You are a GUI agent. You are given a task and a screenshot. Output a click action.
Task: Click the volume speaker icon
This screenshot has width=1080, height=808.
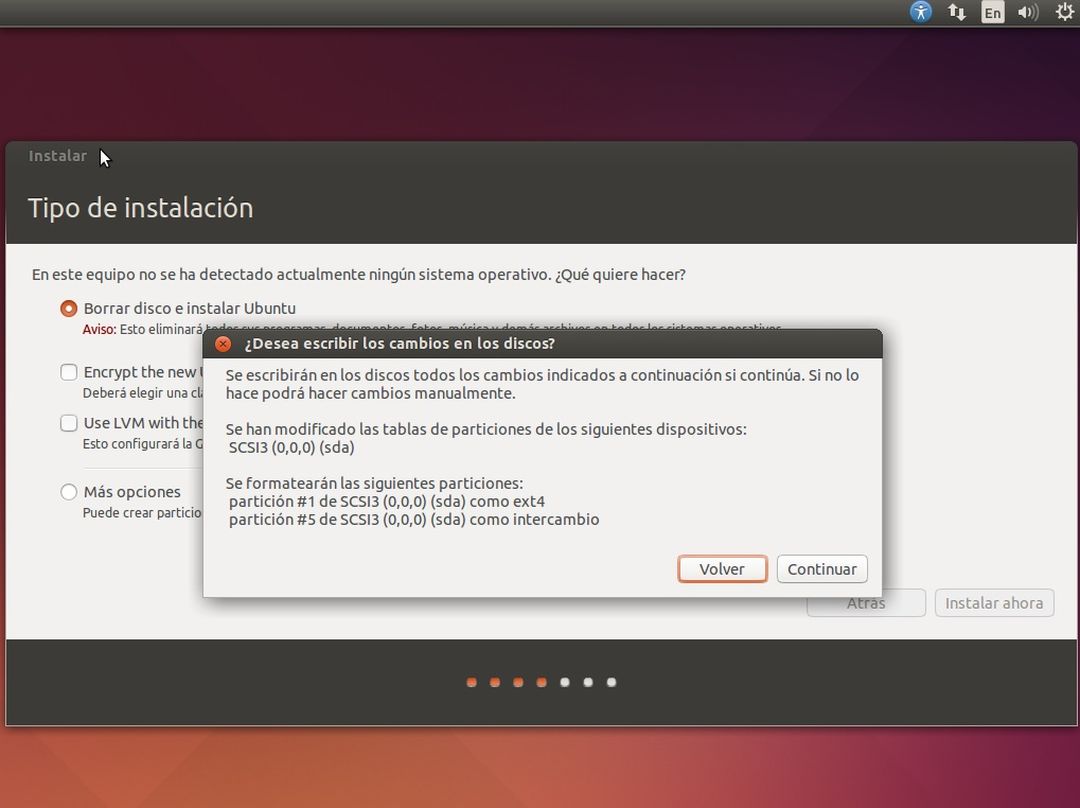(x=1028, y=12)
